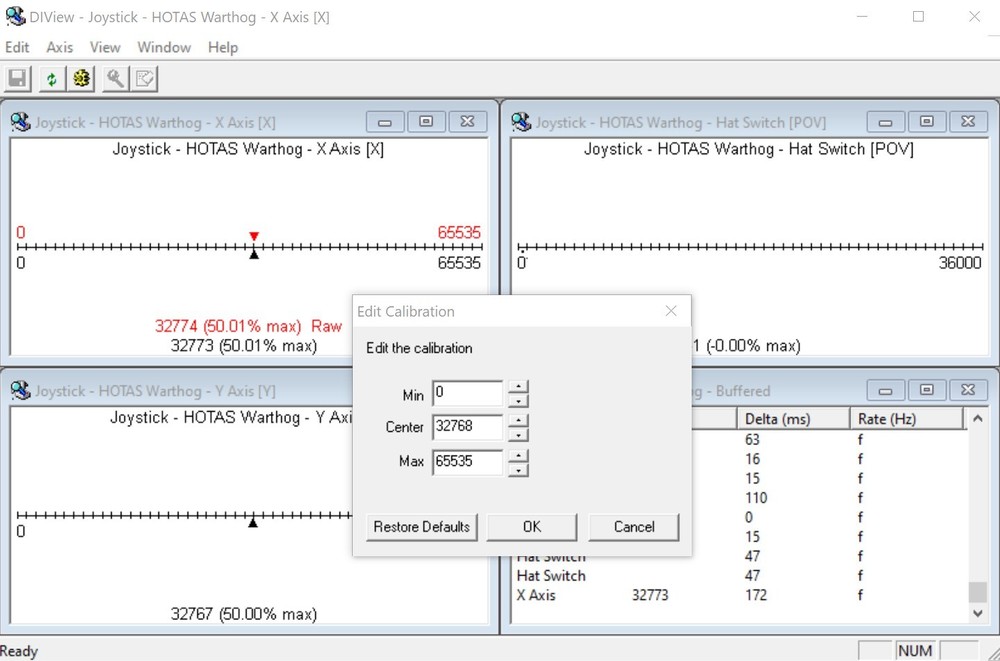Click the X Axis value 32773 (50.01% max)
The width and height of the screenshot is (1000, 661).
[244, 346]
